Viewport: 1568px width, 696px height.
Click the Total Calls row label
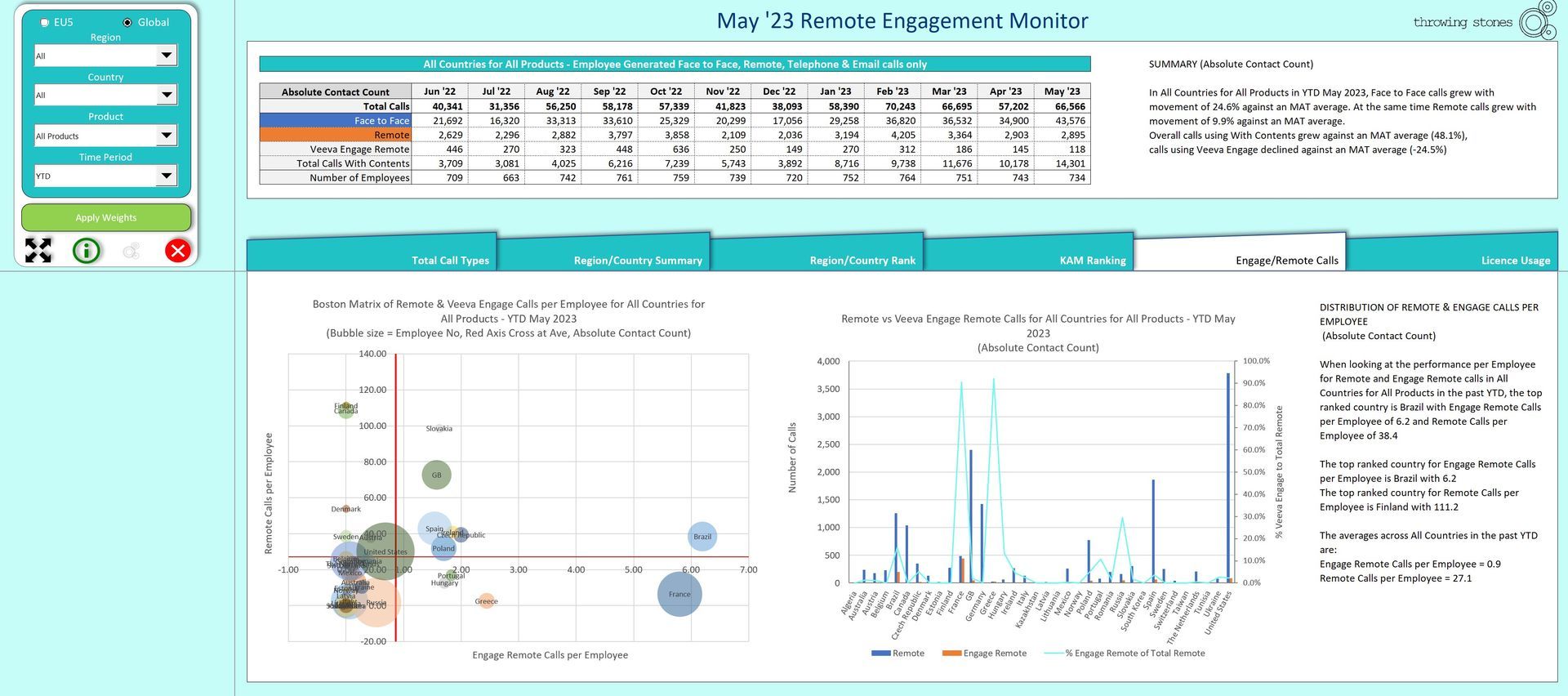(x=336, y=106)
